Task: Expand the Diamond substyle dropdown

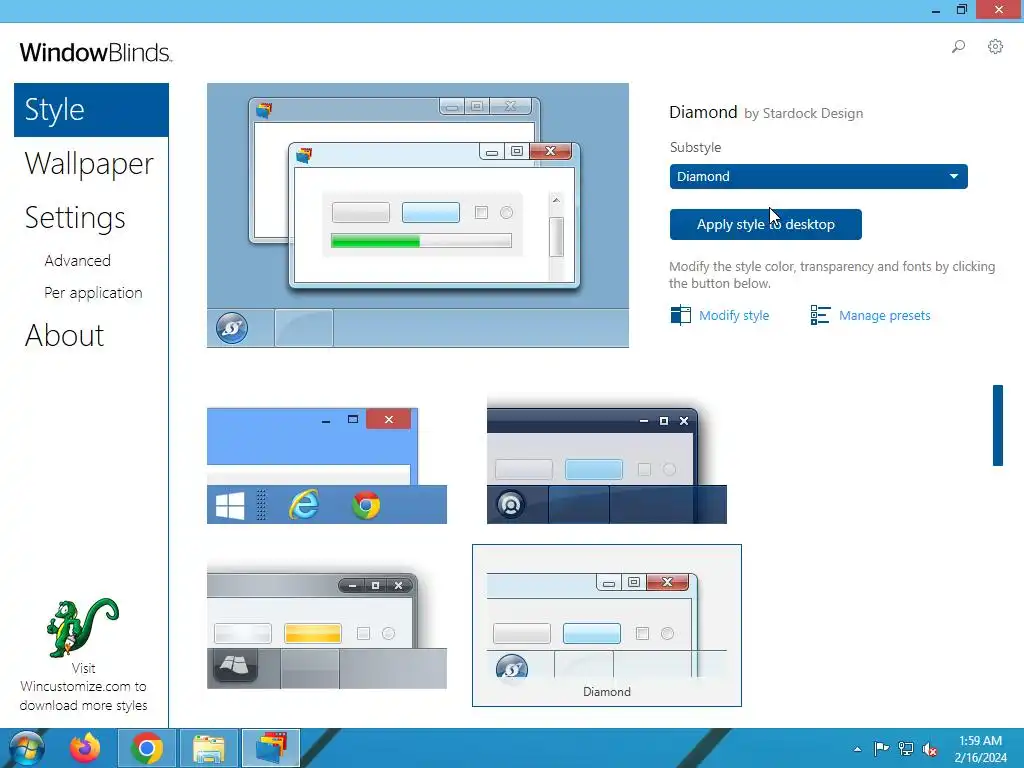Action: point(818,176)
